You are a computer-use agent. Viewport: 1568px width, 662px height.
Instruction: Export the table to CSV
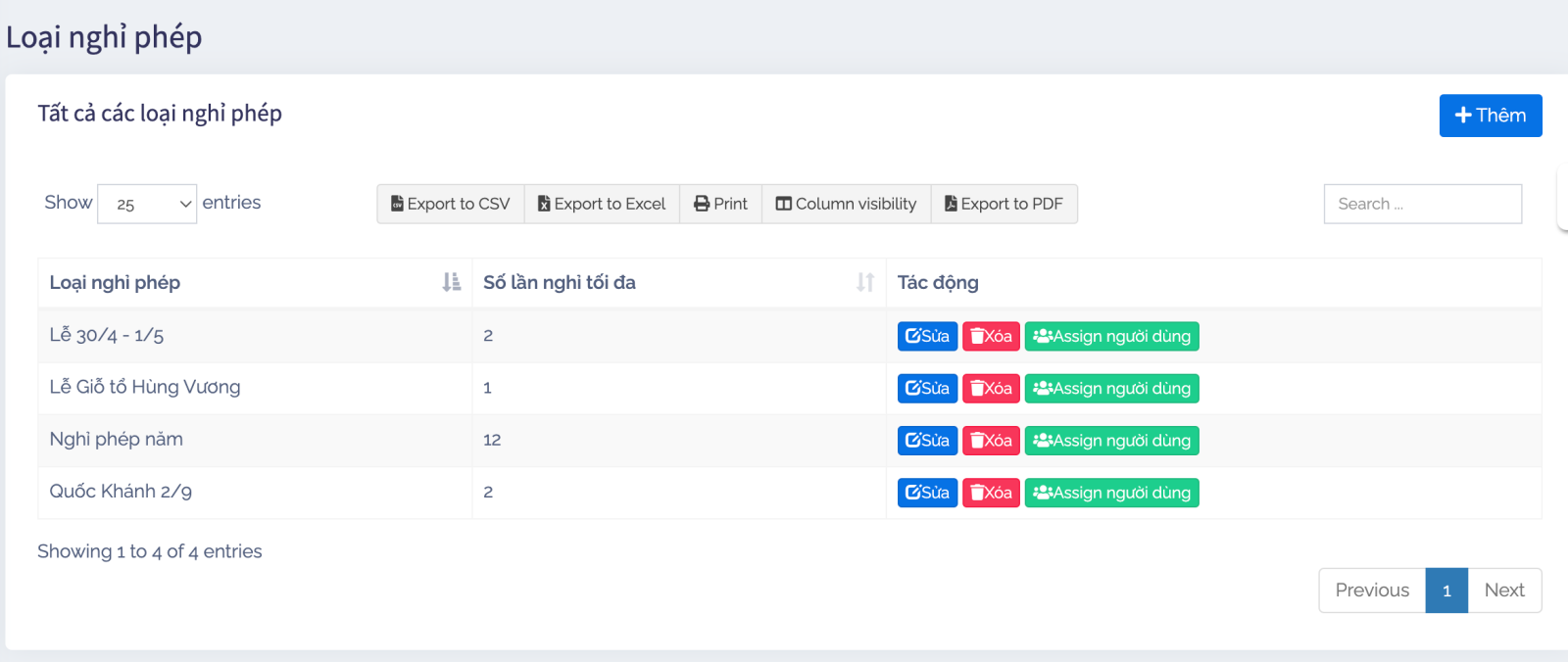(x=451, y=204)
